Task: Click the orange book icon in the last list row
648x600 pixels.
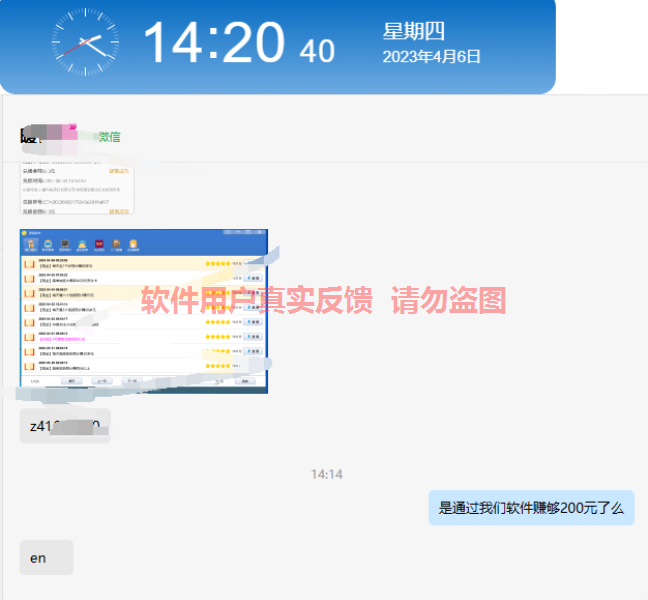Action: coord(30,367)
